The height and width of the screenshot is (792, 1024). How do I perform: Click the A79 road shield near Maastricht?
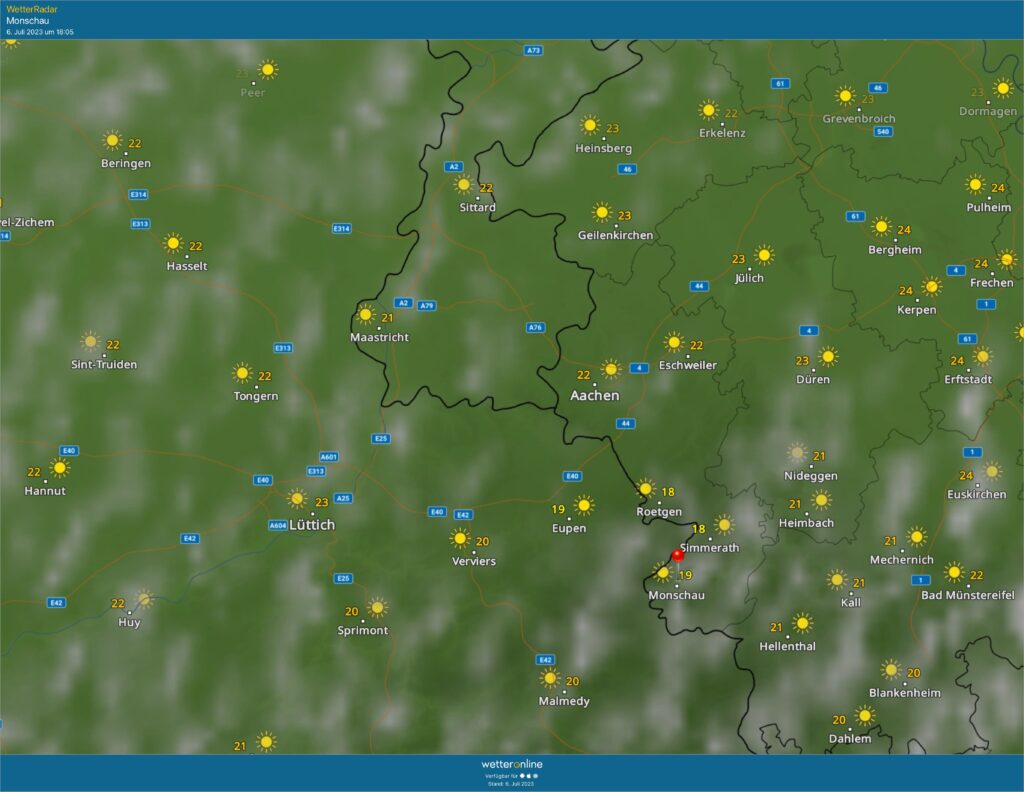427,306
